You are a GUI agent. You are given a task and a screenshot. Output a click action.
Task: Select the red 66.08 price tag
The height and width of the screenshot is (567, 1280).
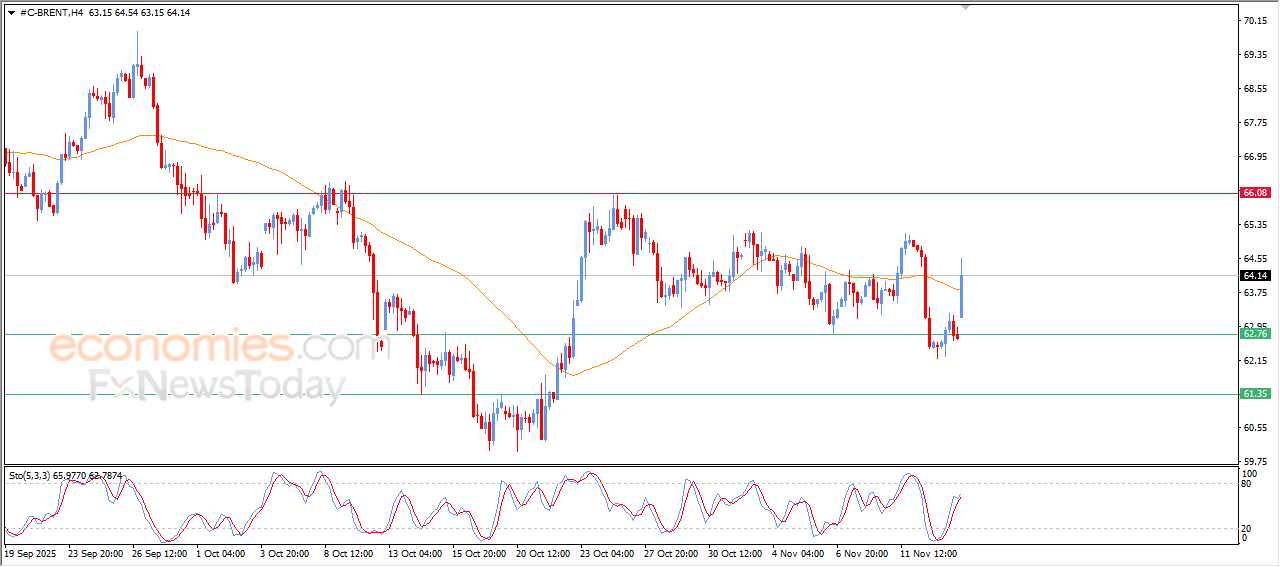1255,193
